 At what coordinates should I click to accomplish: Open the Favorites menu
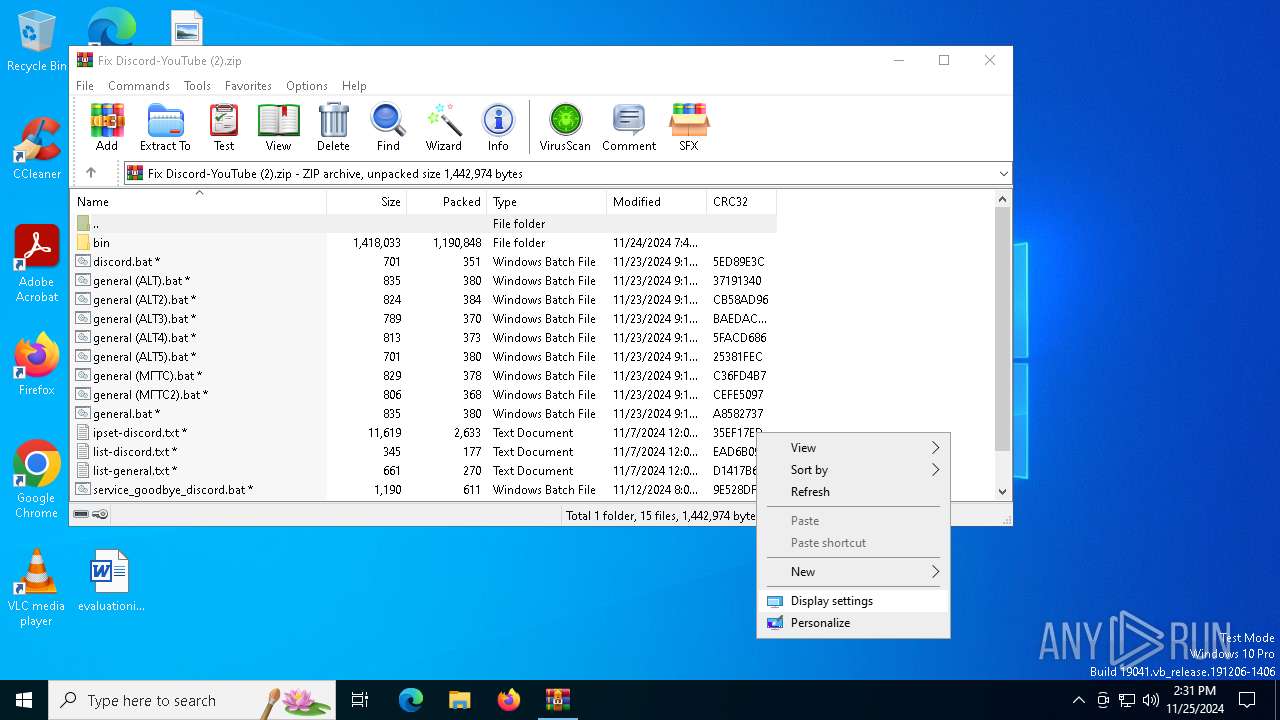(x=248, y=86)
